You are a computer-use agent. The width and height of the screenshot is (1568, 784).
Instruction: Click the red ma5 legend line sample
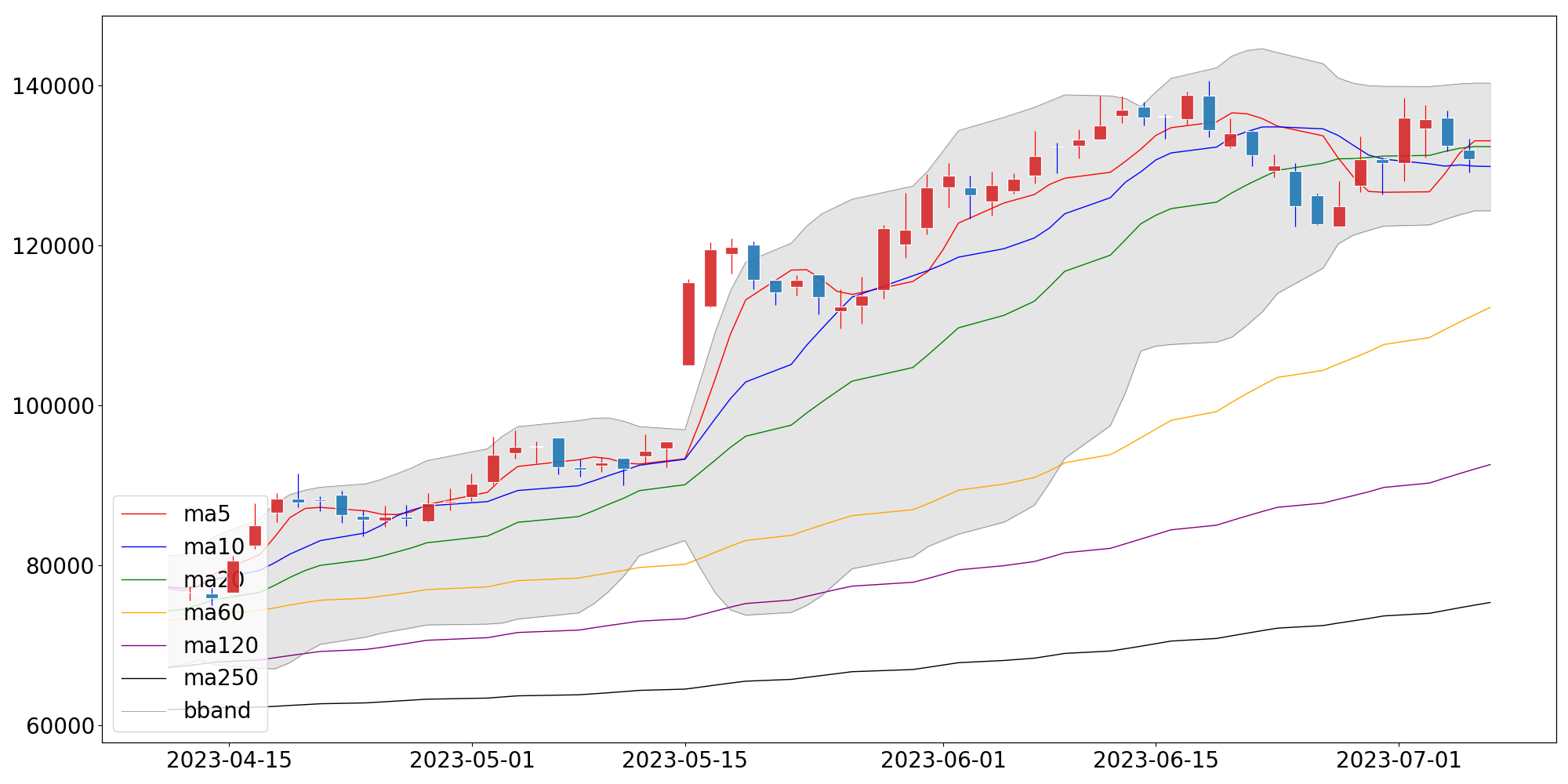pyautogui.click(x=144, y=514)
